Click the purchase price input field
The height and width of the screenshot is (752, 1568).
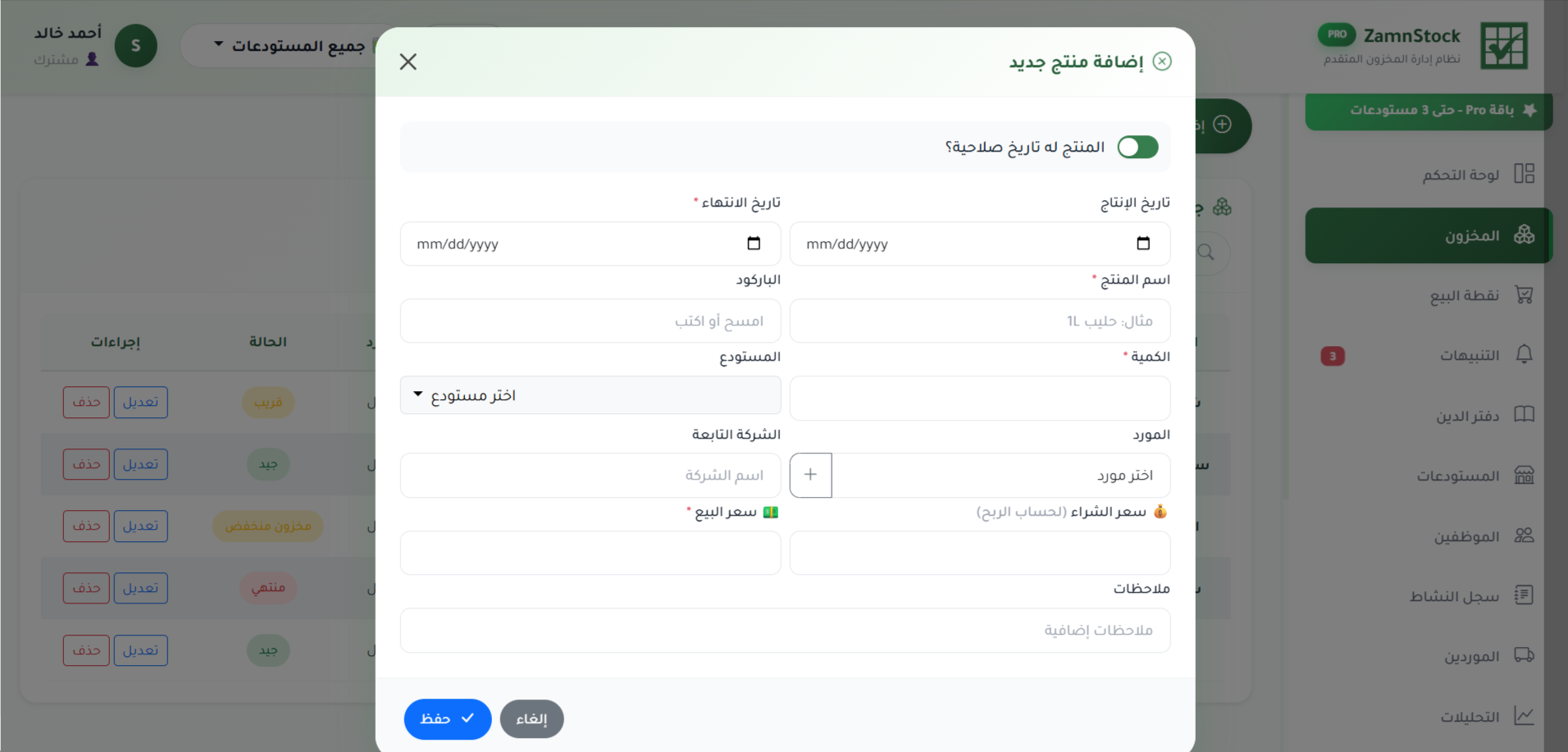click(x=980, y=553)
